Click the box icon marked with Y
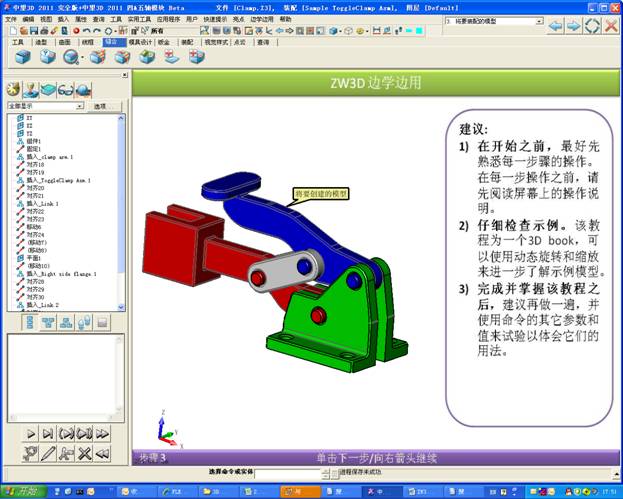Viewport: 623px width, 499px height. click(x=48, y=57)
